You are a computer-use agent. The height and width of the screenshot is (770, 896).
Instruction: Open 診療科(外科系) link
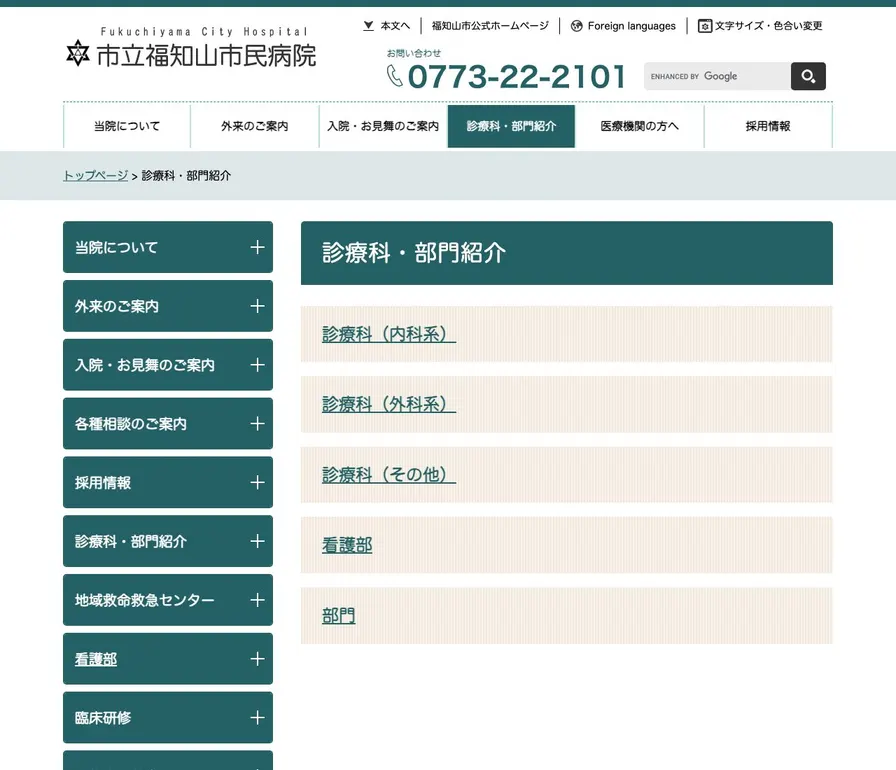[x=389, y=404]
